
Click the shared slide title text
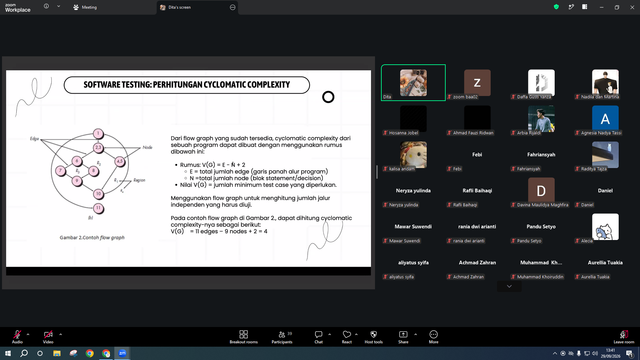click(187, 84)
